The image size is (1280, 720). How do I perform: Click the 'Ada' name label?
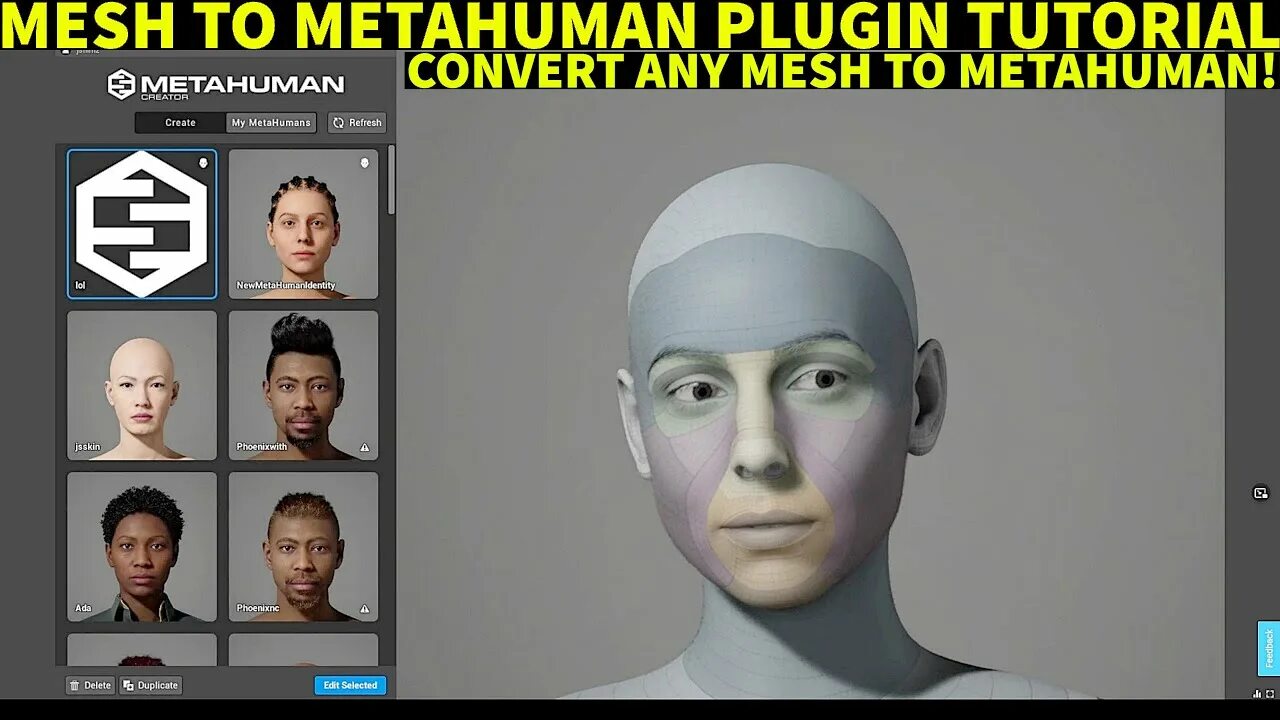click(x=83, y=608)
